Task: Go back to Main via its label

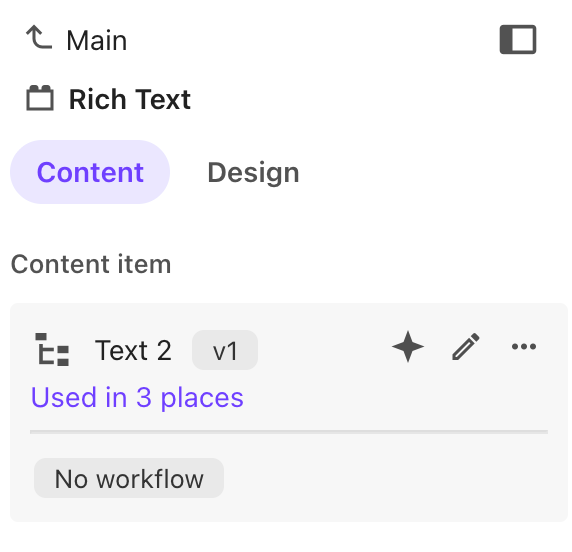Action: [x=97, y=40]
